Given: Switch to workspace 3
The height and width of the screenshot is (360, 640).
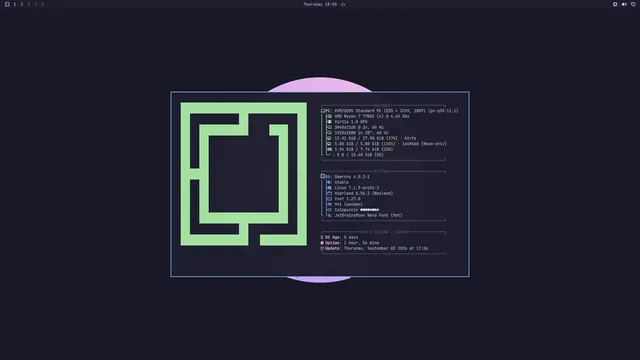Looking at the screenshot, I should [29, 4].
